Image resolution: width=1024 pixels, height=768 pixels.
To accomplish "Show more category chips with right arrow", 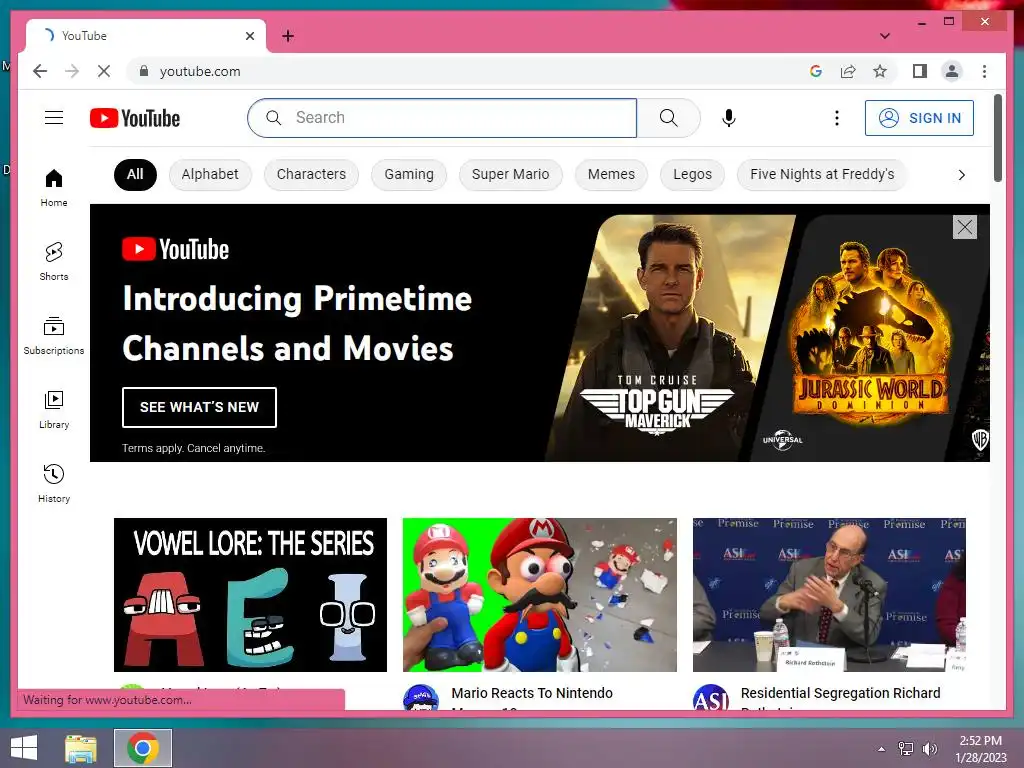I will [x=961, y=174].
